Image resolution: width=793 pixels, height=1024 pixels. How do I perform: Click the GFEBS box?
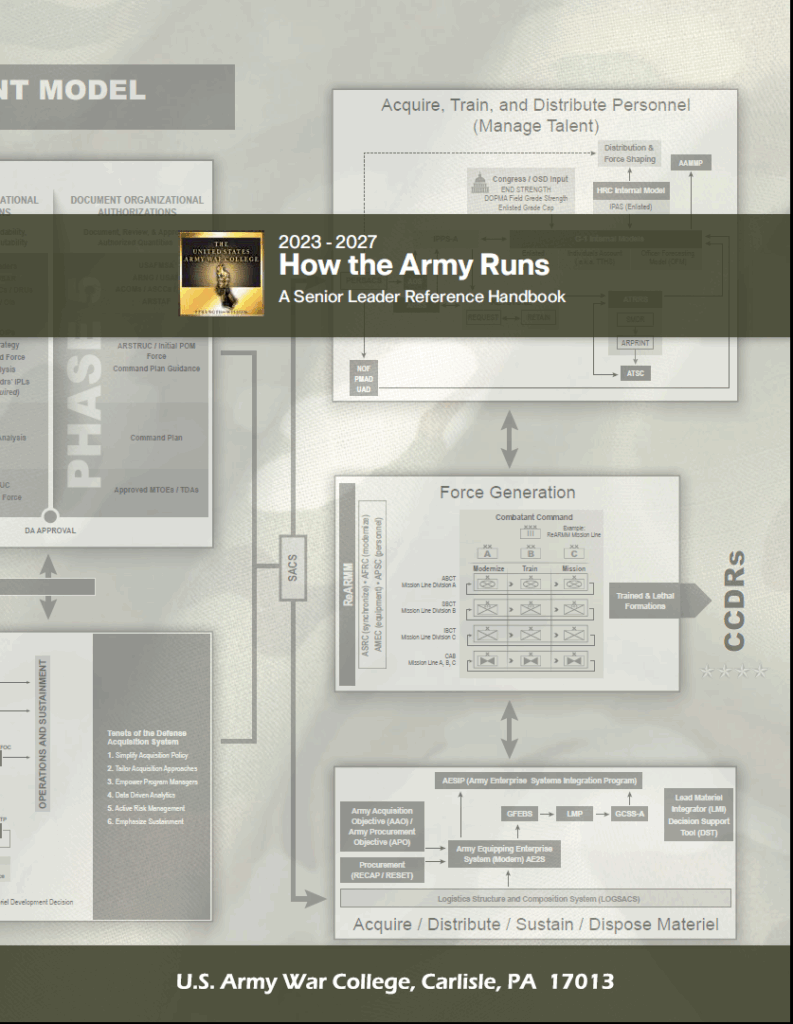(x=519, y=814)
